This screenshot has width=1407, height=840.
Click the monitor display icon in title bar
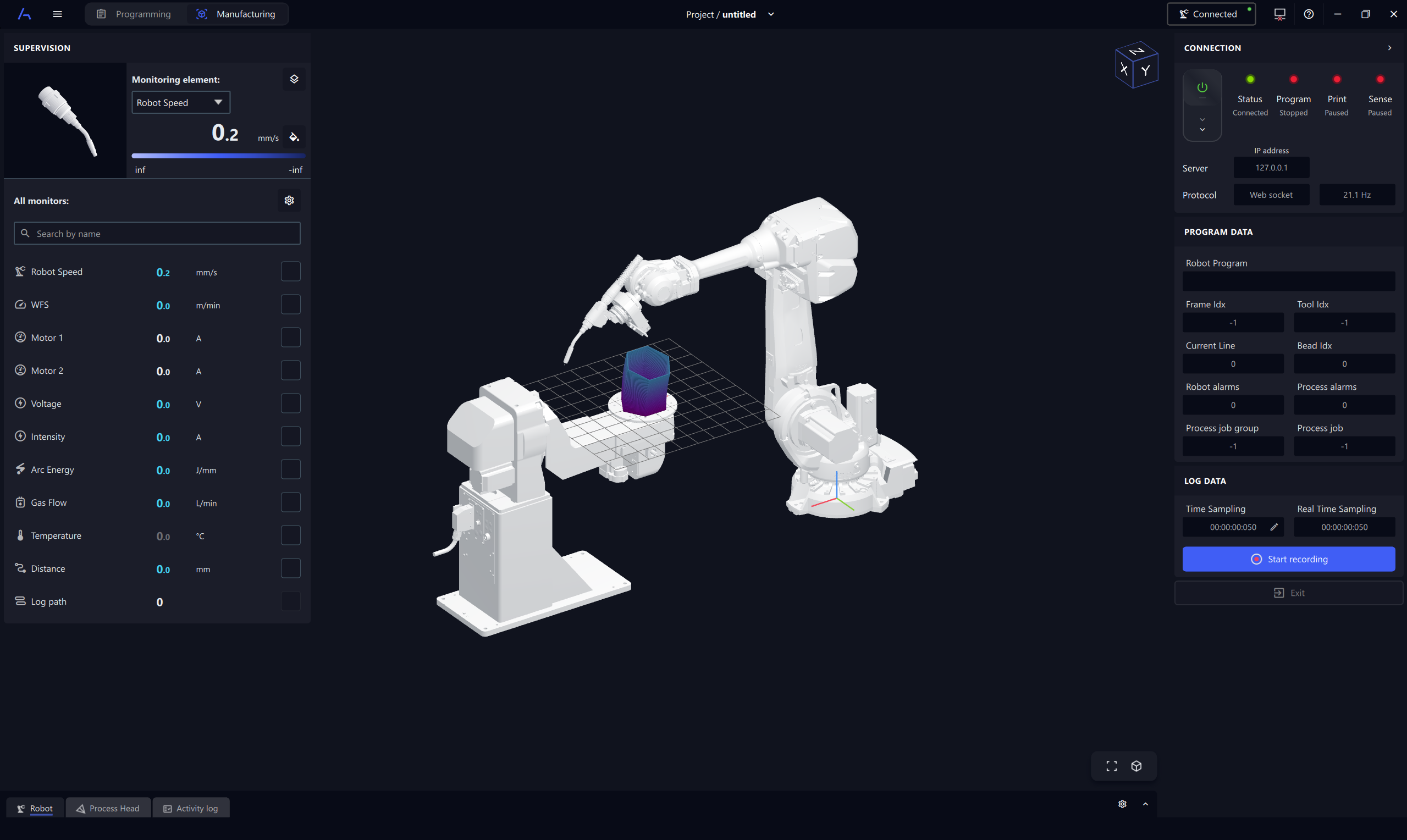pyautogui.click(x=1279, y=14)
